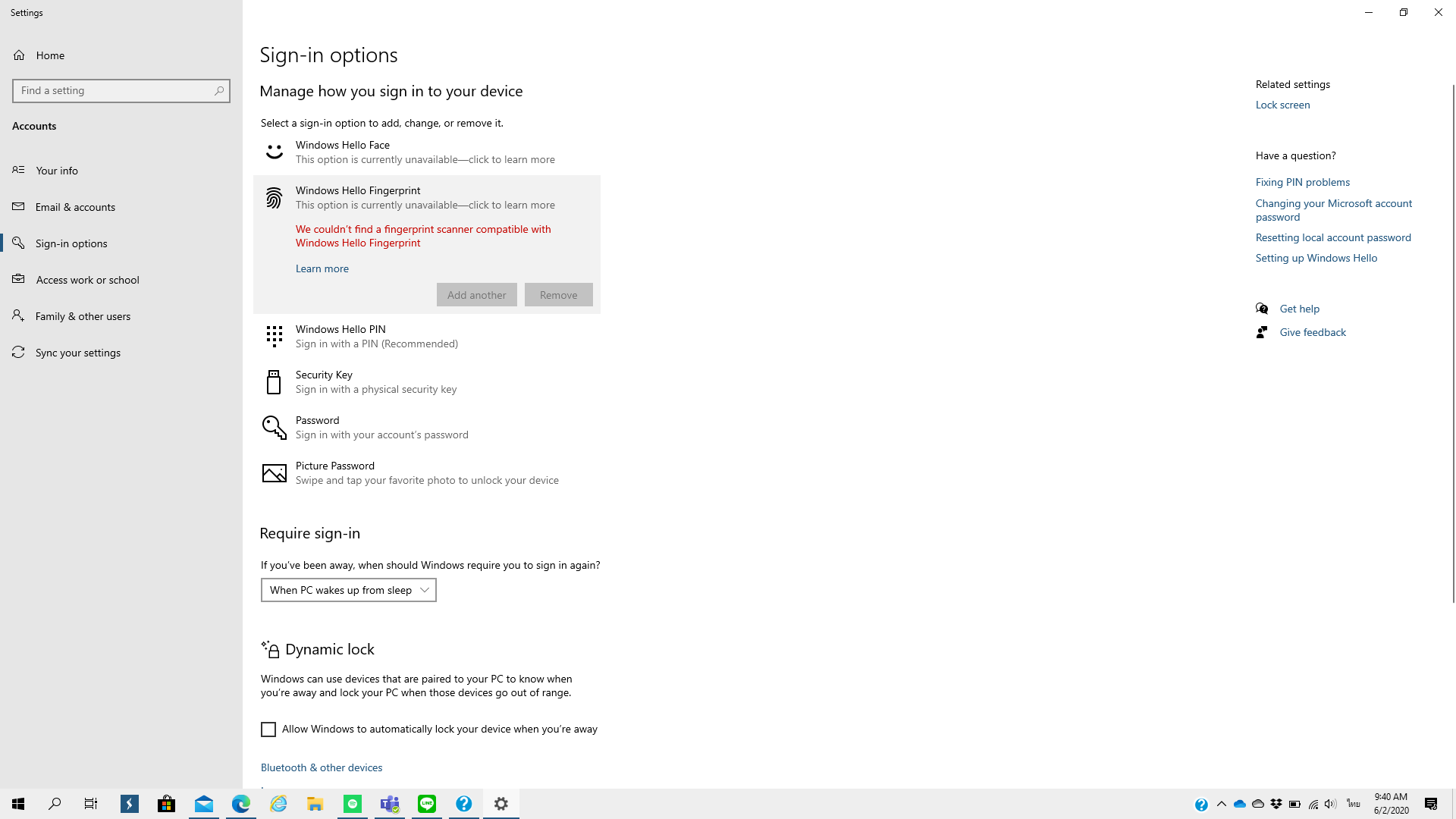Click the blue OneDrive tray icon
The width and height of the screenshot is (1456, 819).
tap(1240, 804)
